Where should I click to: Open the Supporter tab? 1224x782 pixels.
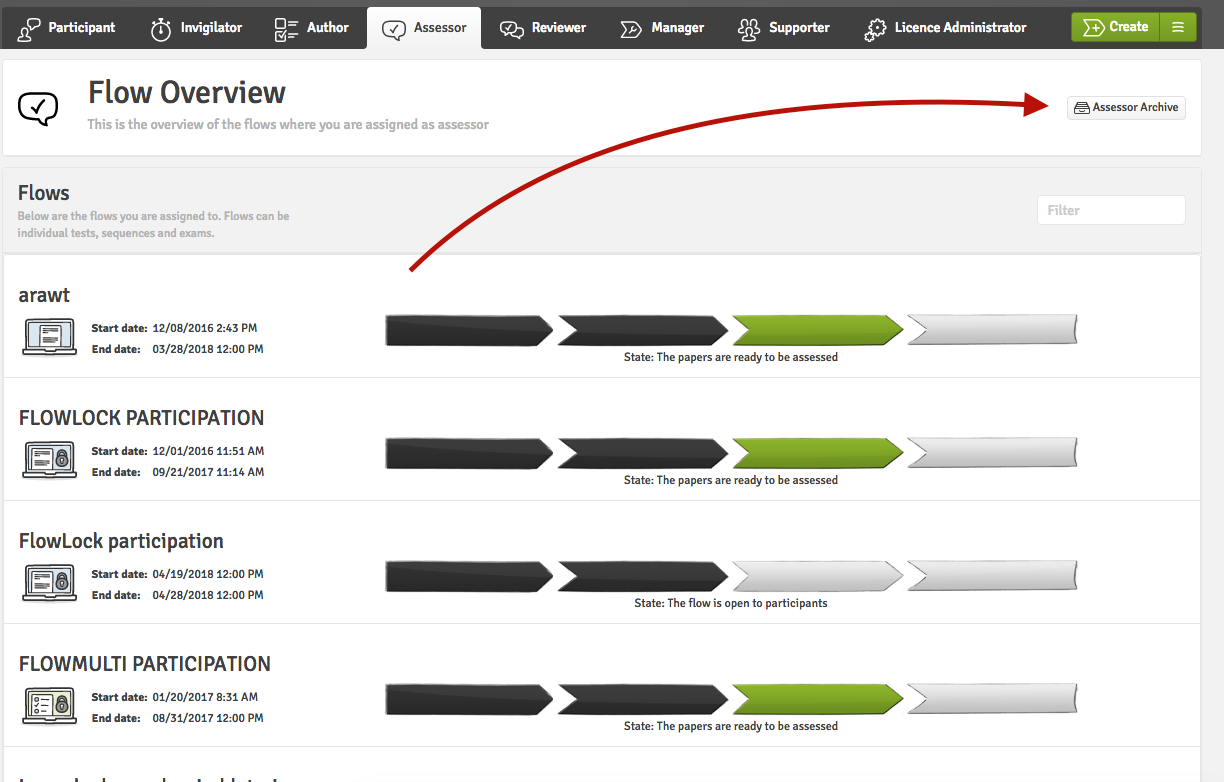click(x=784, y=28)
